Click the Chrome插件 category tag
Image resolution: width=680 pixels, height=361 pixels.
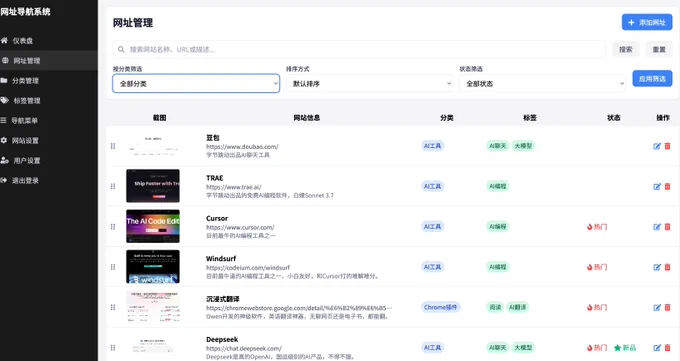point(441,307)
